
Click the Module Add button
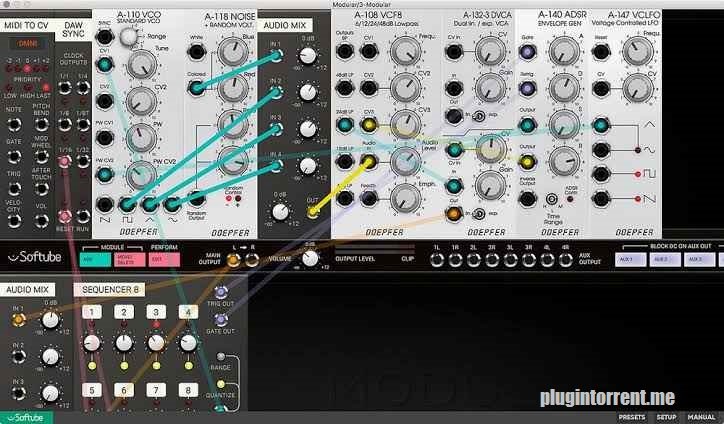click(95, 260)
